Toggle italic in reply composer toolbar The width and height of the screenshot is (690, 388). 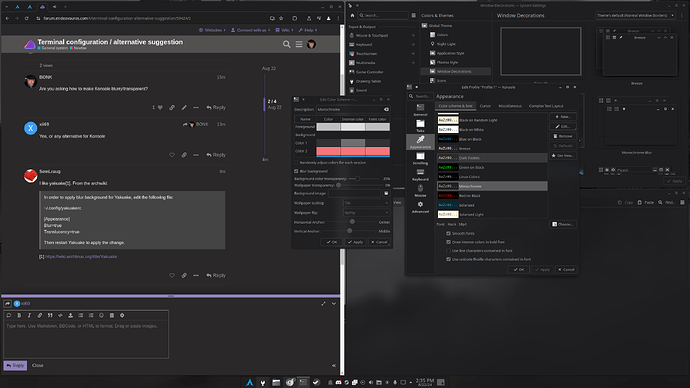pos(29,315)
